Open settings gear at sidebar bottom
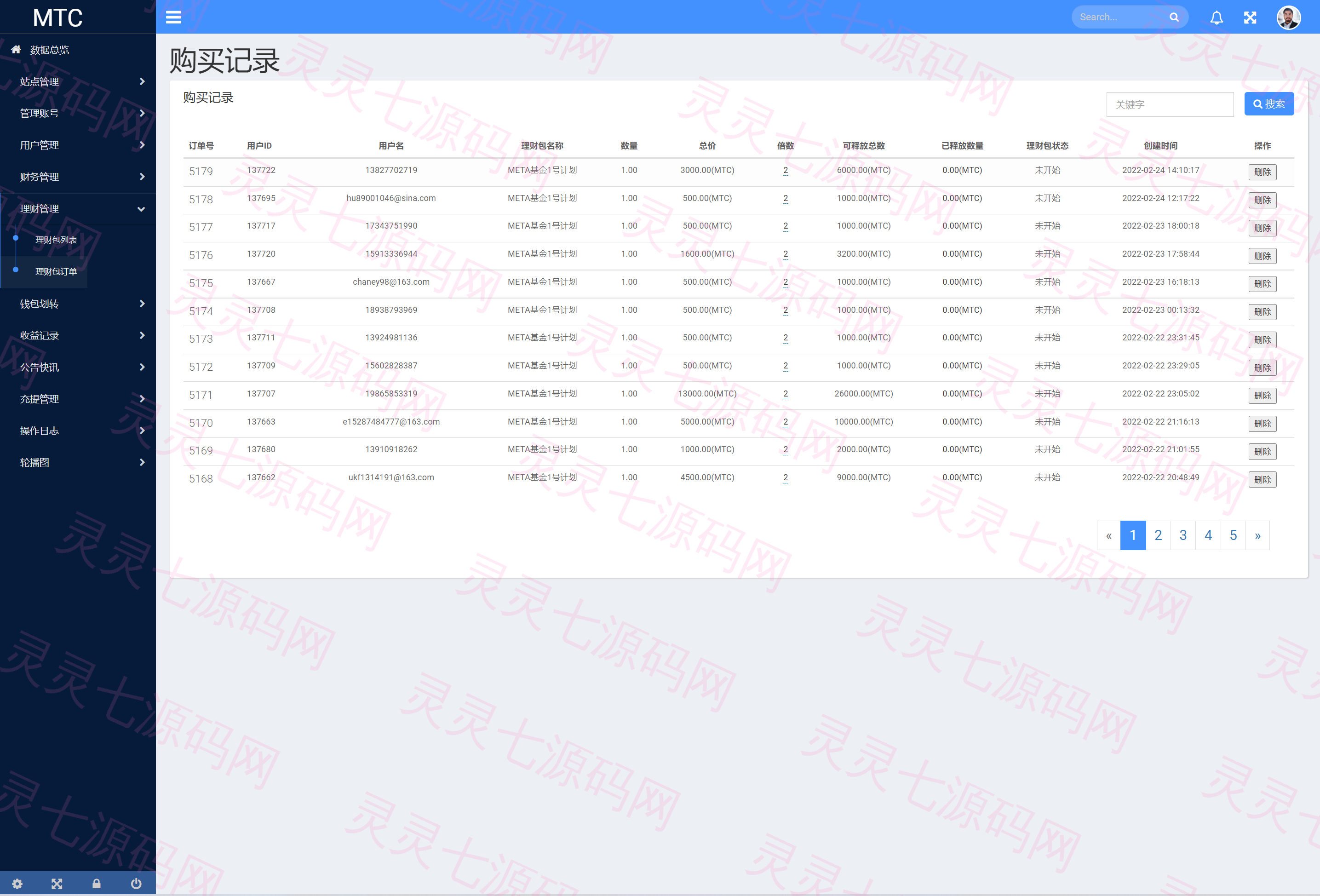Image resolution: width=1320 pixels, height=896 pixels. click(x=17, y=884)
